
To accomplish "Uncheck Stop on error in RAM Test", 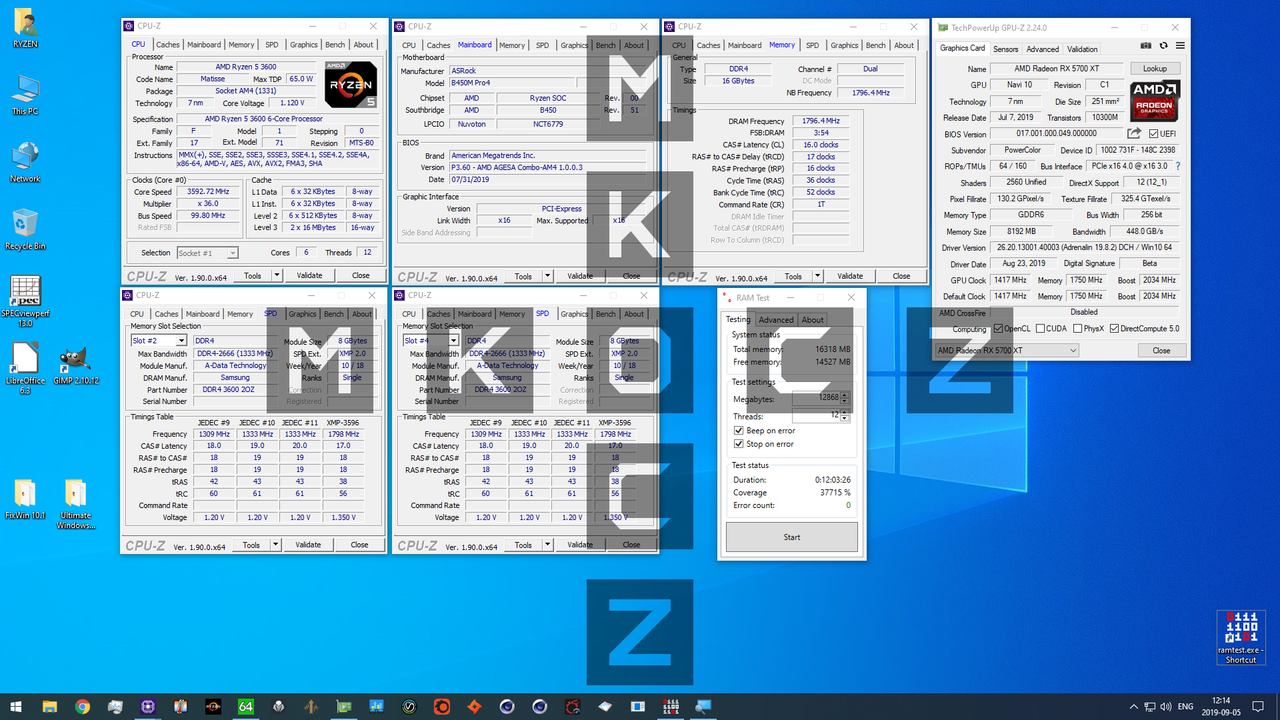I will coord(739,444).
